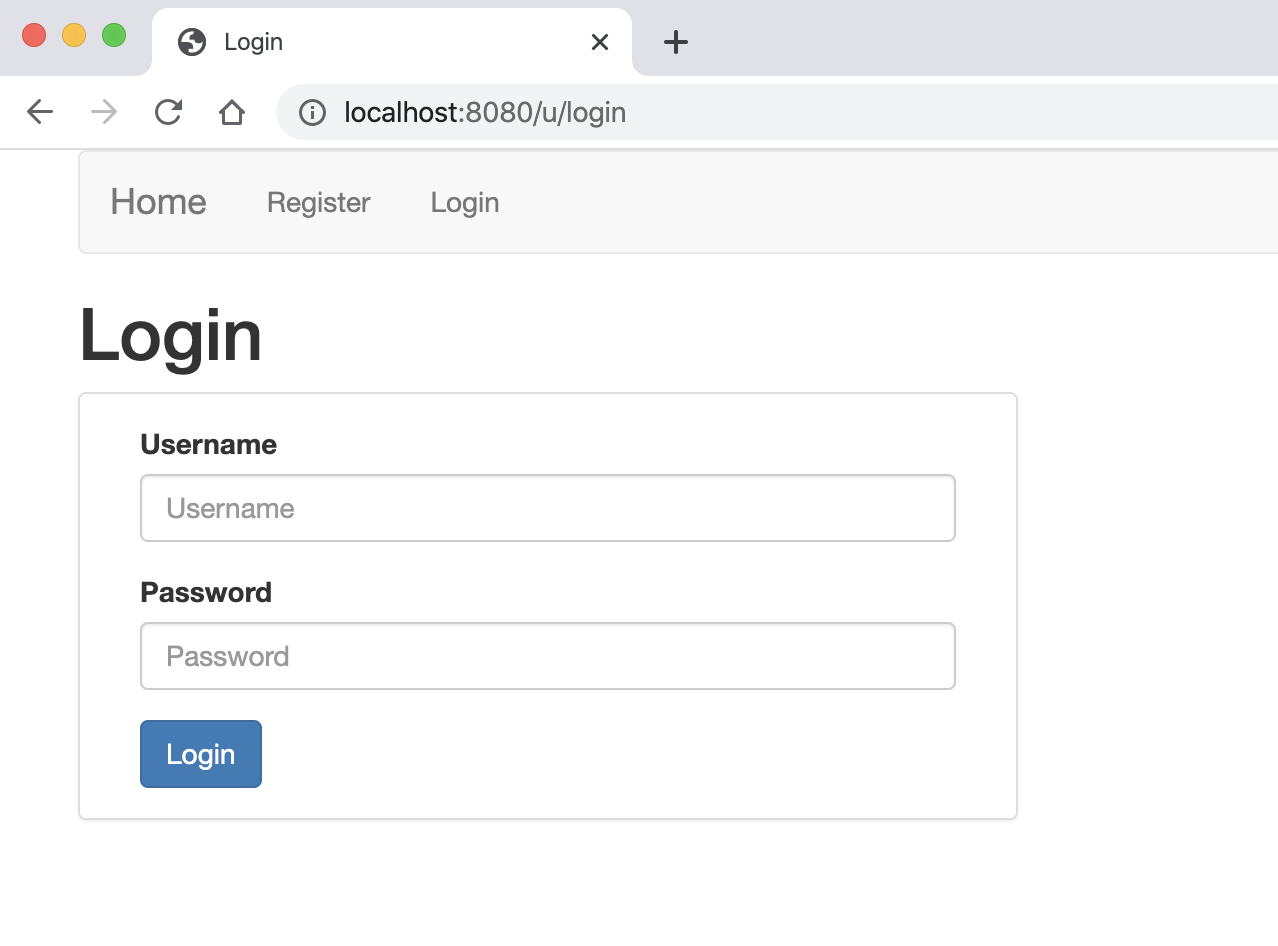Click the bold Password label

[206, 592]
